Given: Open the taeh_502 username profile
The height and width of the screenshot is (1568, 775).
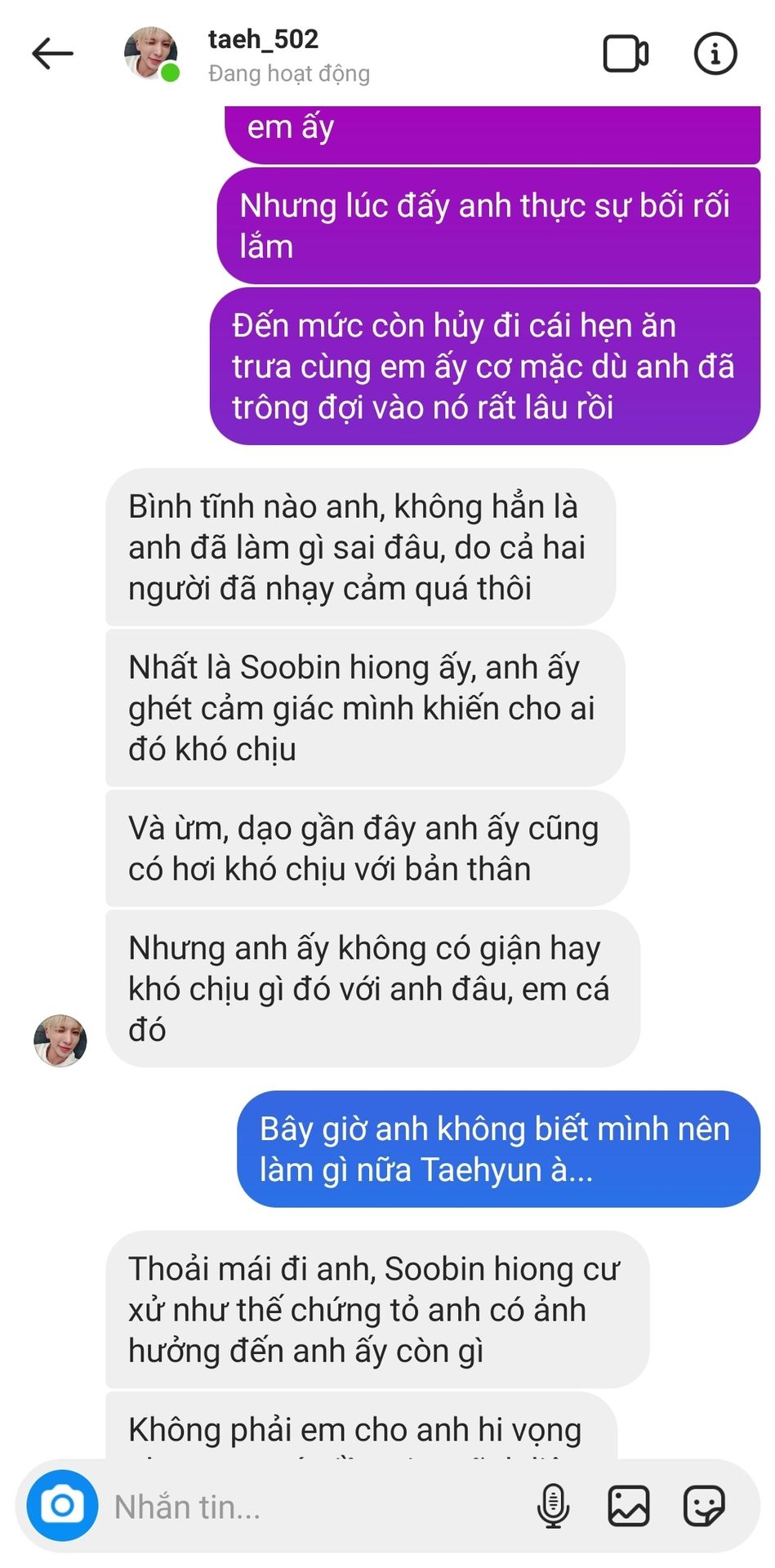Looking at the screenshot, I should pyautogui.click(x=263, y=39).
